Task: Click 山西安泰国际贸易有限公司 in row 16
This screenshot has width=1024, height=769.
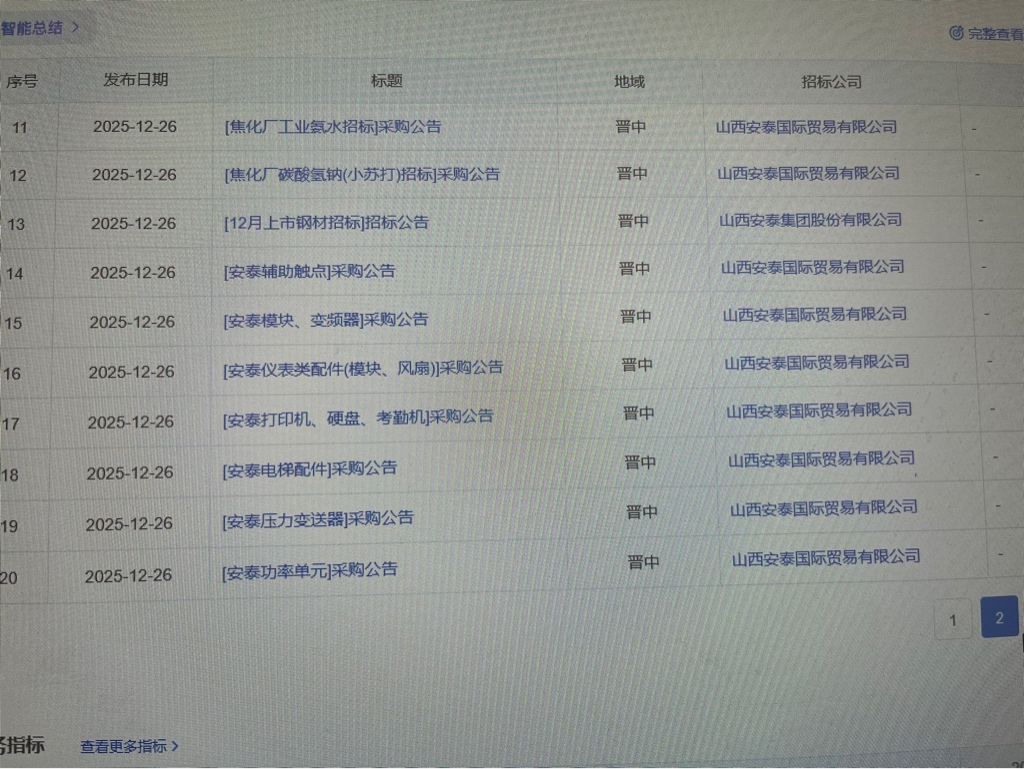Action: tap(816, 362)
